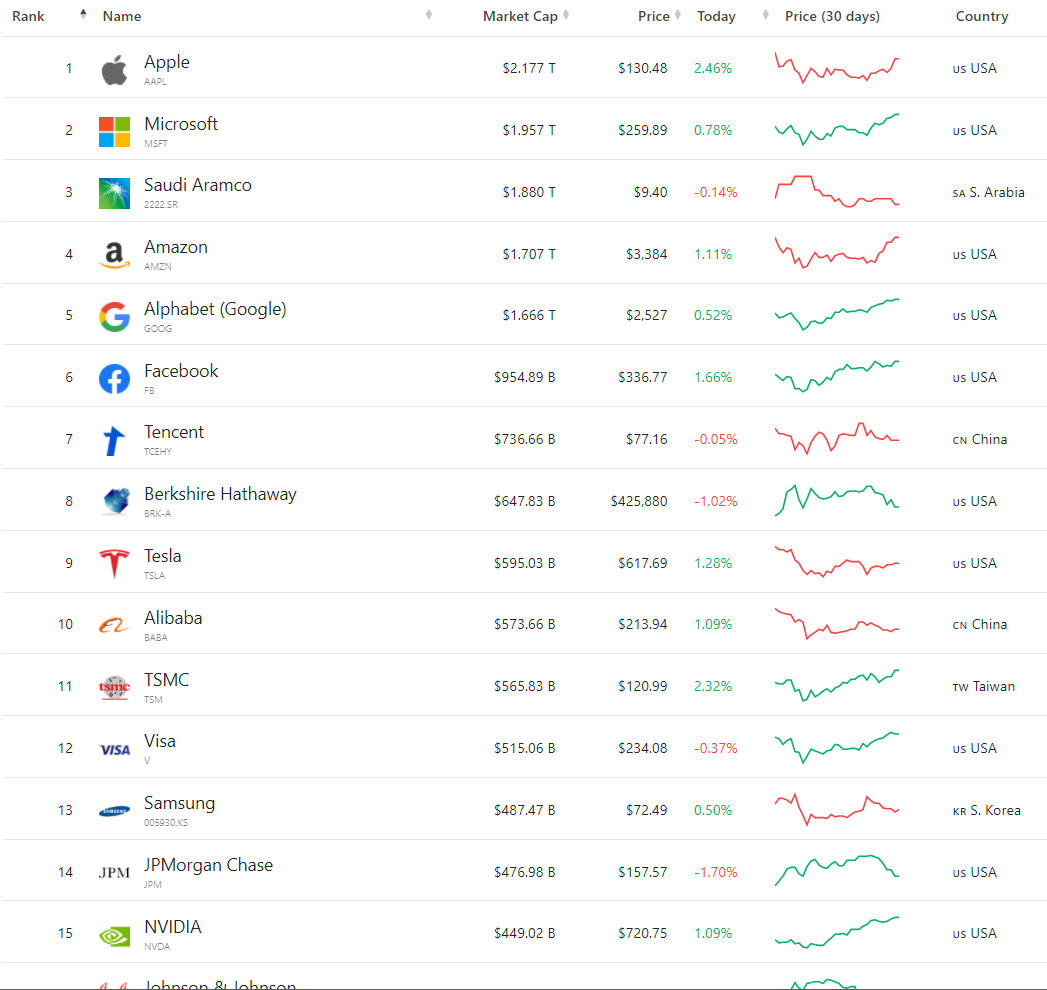1047x990 pixels.
Task: Click the Visa logo icon
Action: pos(114,750)
